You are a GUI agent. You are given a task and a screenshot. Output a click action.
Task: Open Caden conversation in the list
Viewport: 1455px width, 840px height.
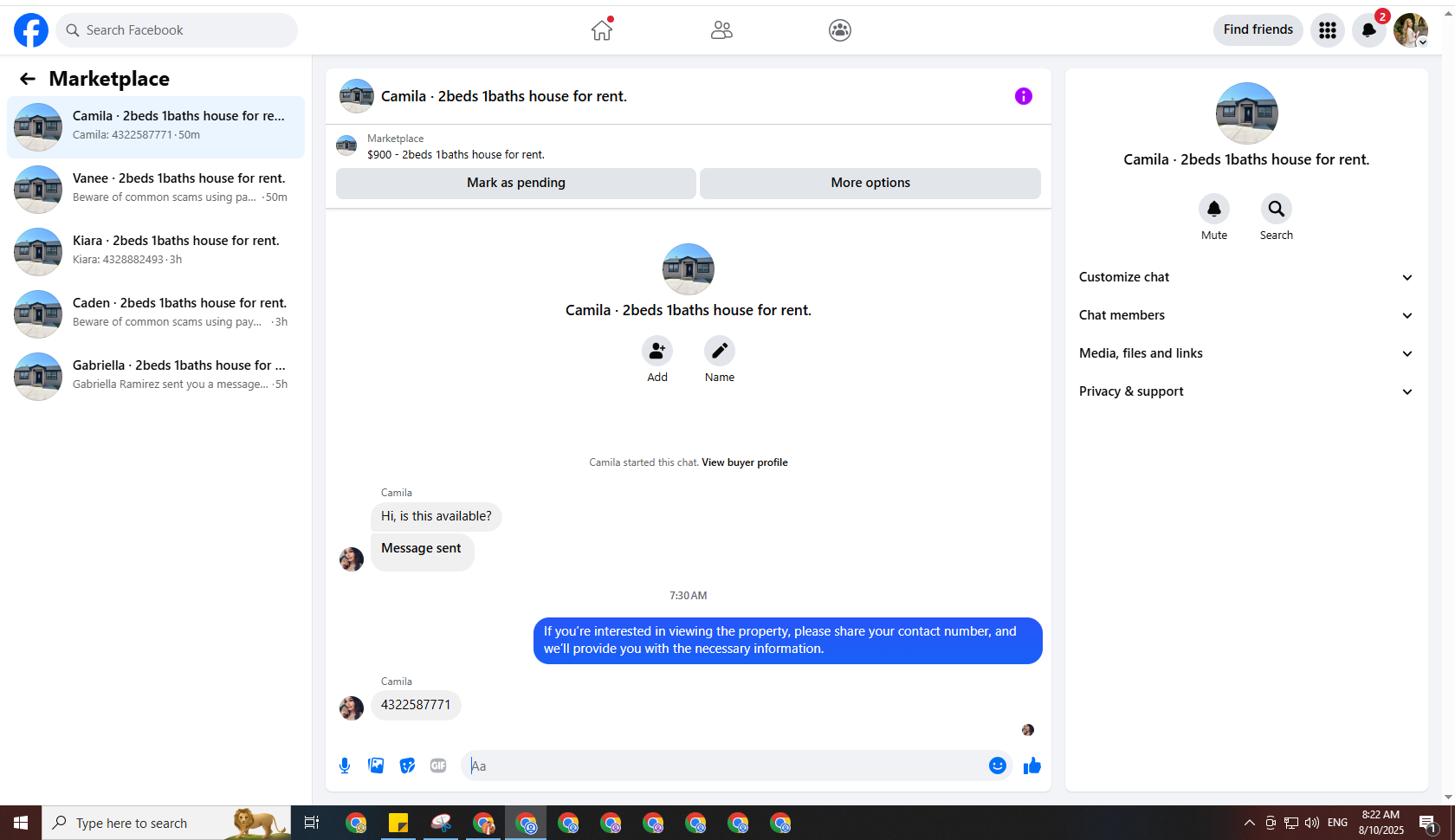click(x=156, y=314)
